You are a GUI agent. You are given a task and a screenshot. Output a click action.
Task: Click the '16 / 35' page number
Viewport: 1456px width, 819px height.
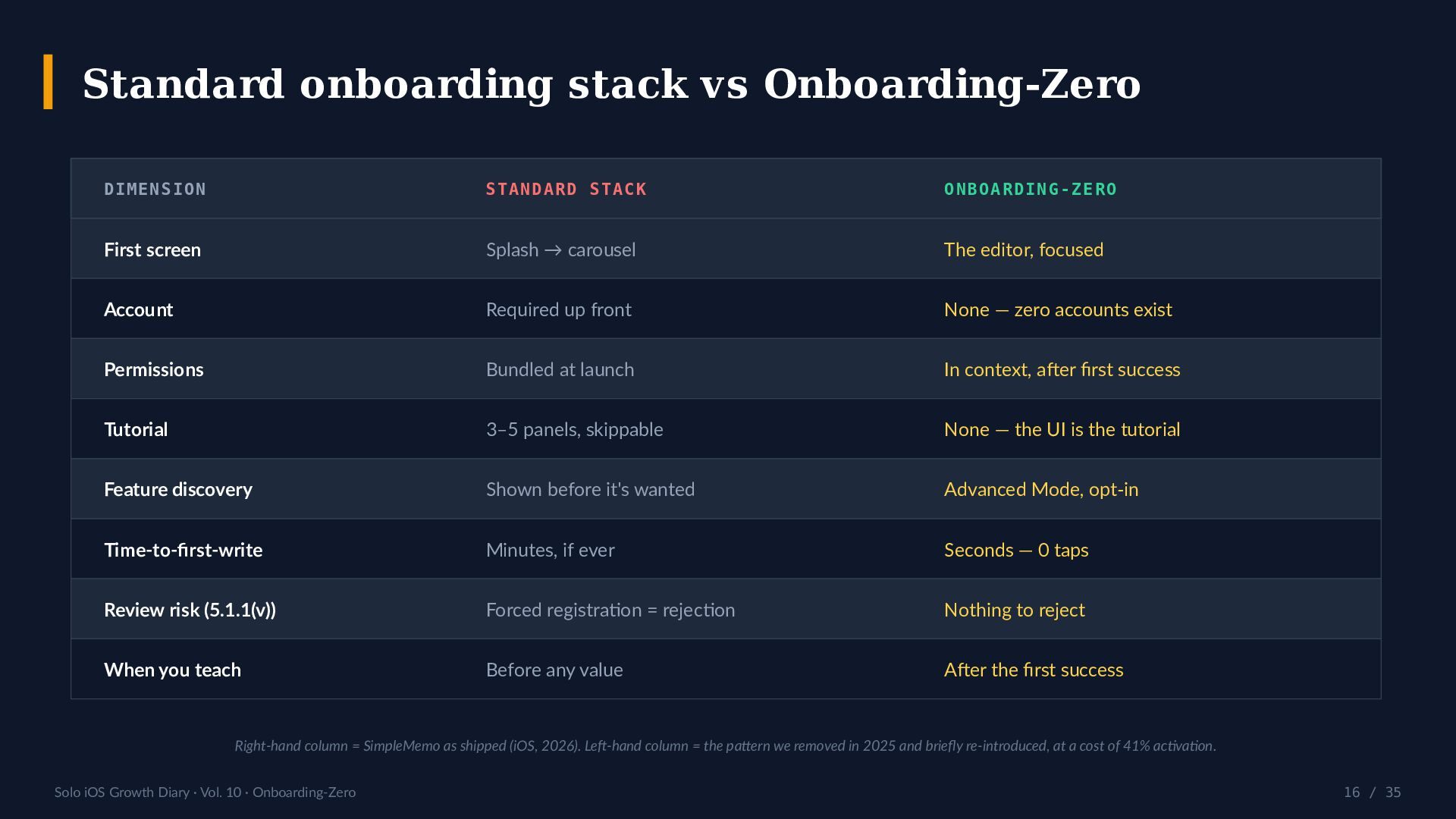[1372, 792]
